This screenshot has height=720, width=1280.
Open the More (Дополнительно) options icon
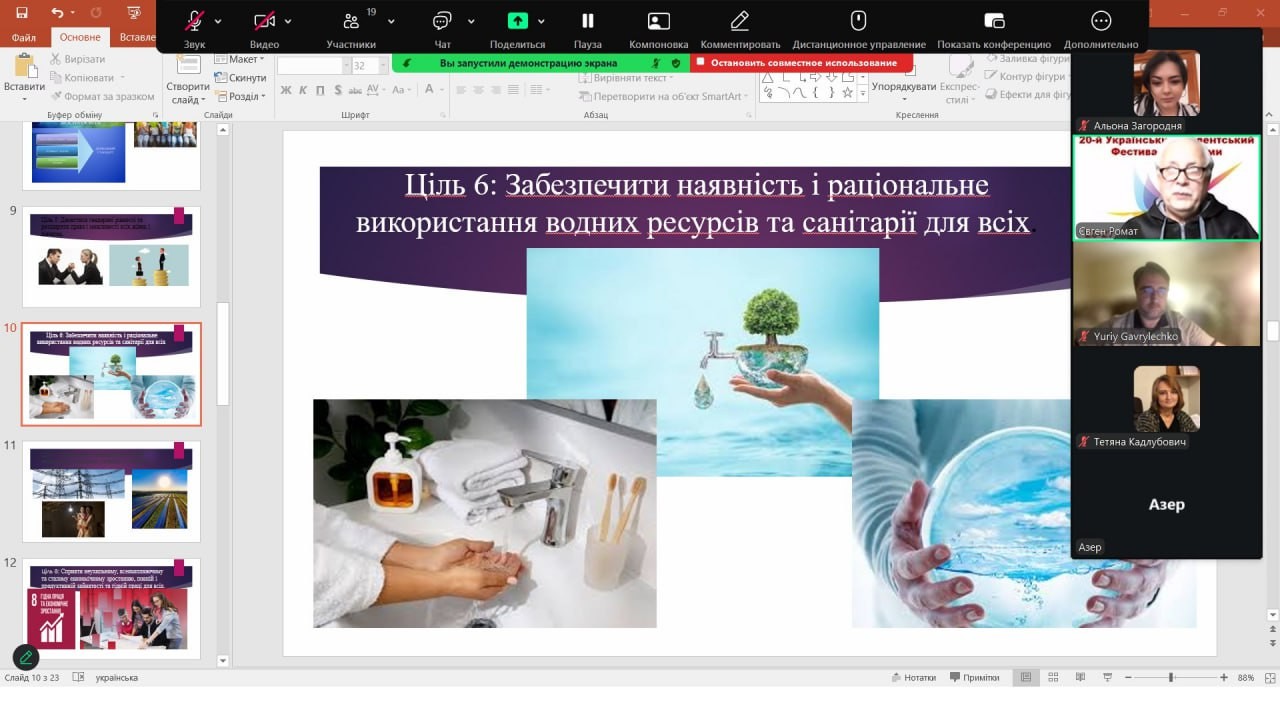1101,20
